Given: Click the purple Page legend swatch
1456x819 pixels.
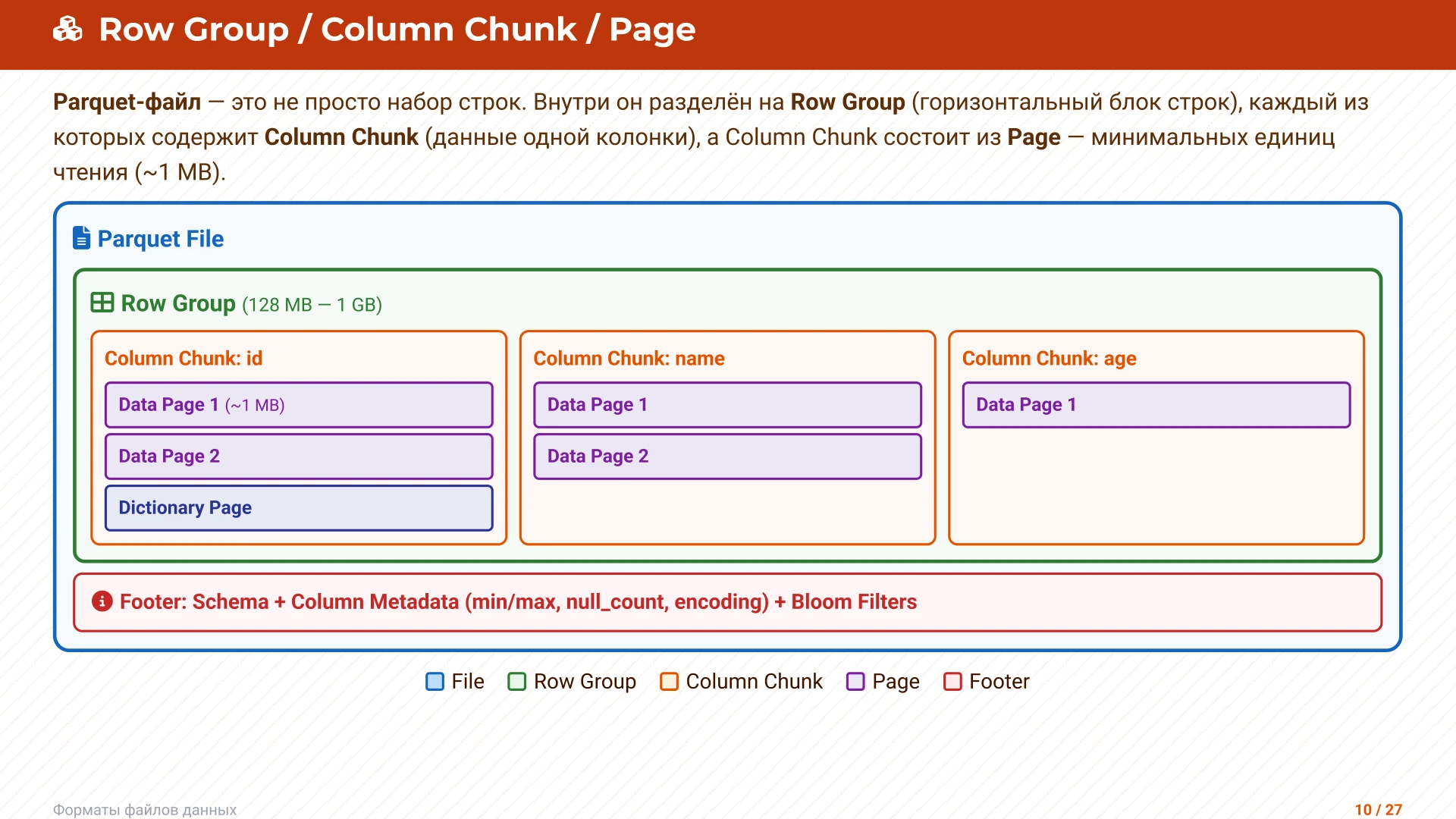Looking at the screenshot, I should point(855,682).
